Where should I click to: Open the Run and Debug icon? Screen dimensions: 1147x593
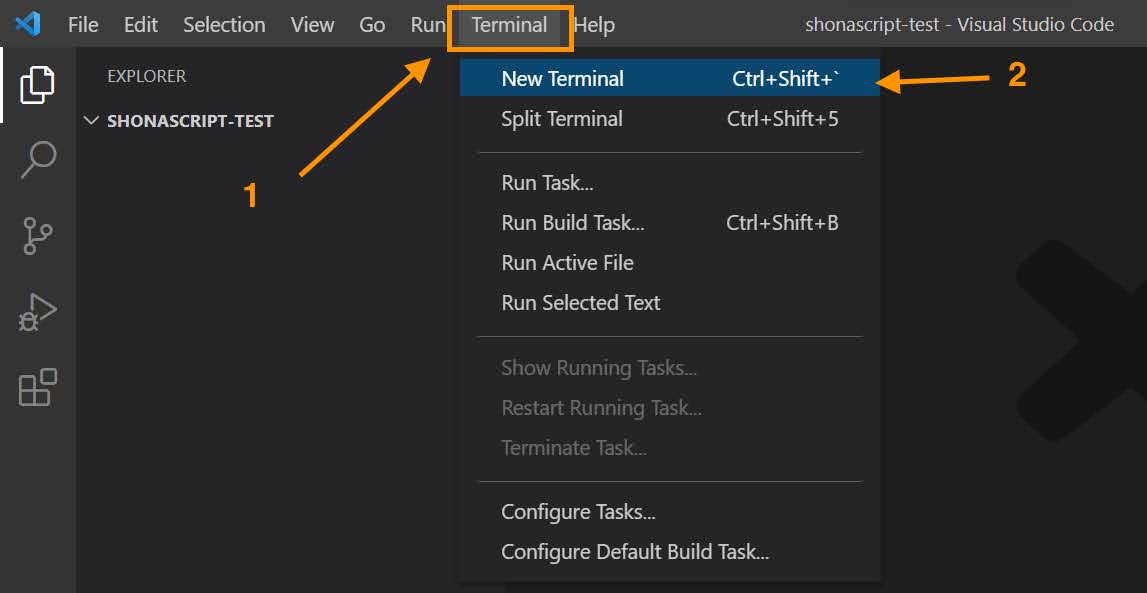pyautogui.click(x=38, y=312)
